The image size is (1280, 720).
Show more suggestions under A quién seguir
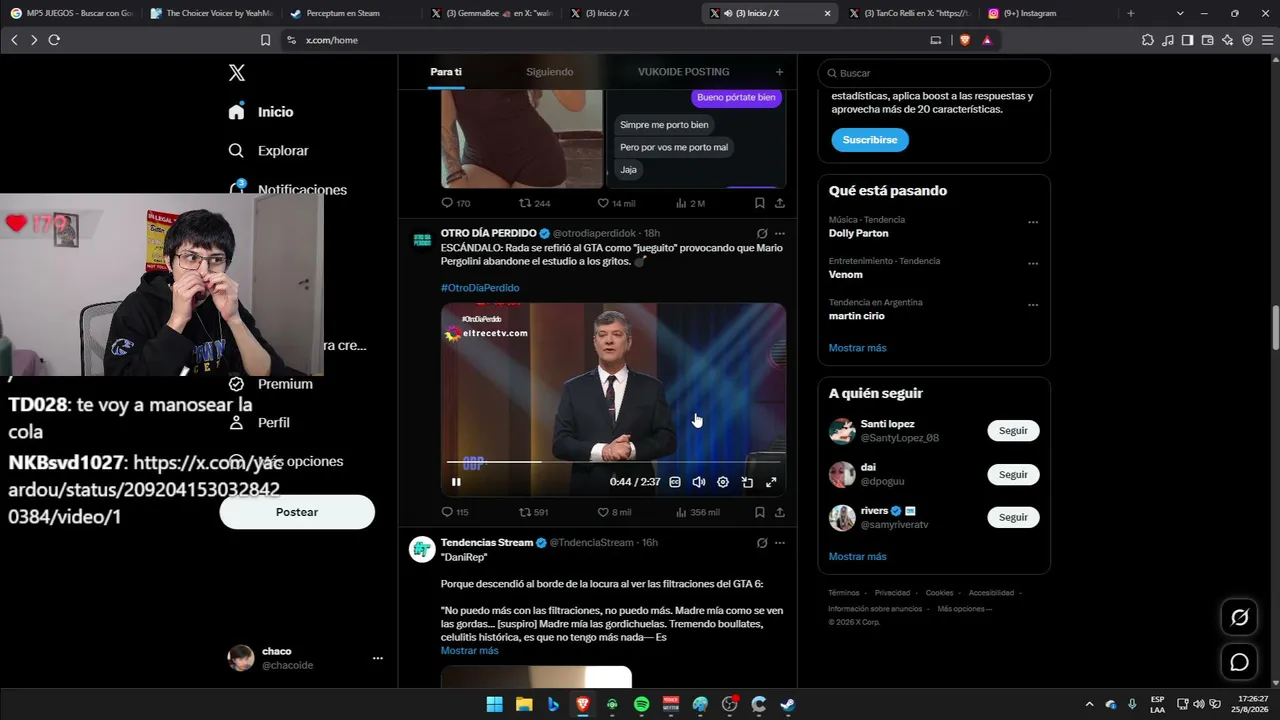857,557
